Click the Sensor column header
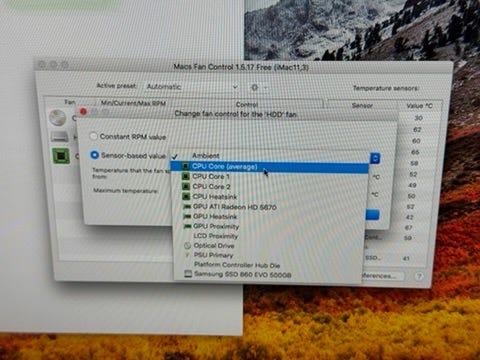 pos(362,105)
